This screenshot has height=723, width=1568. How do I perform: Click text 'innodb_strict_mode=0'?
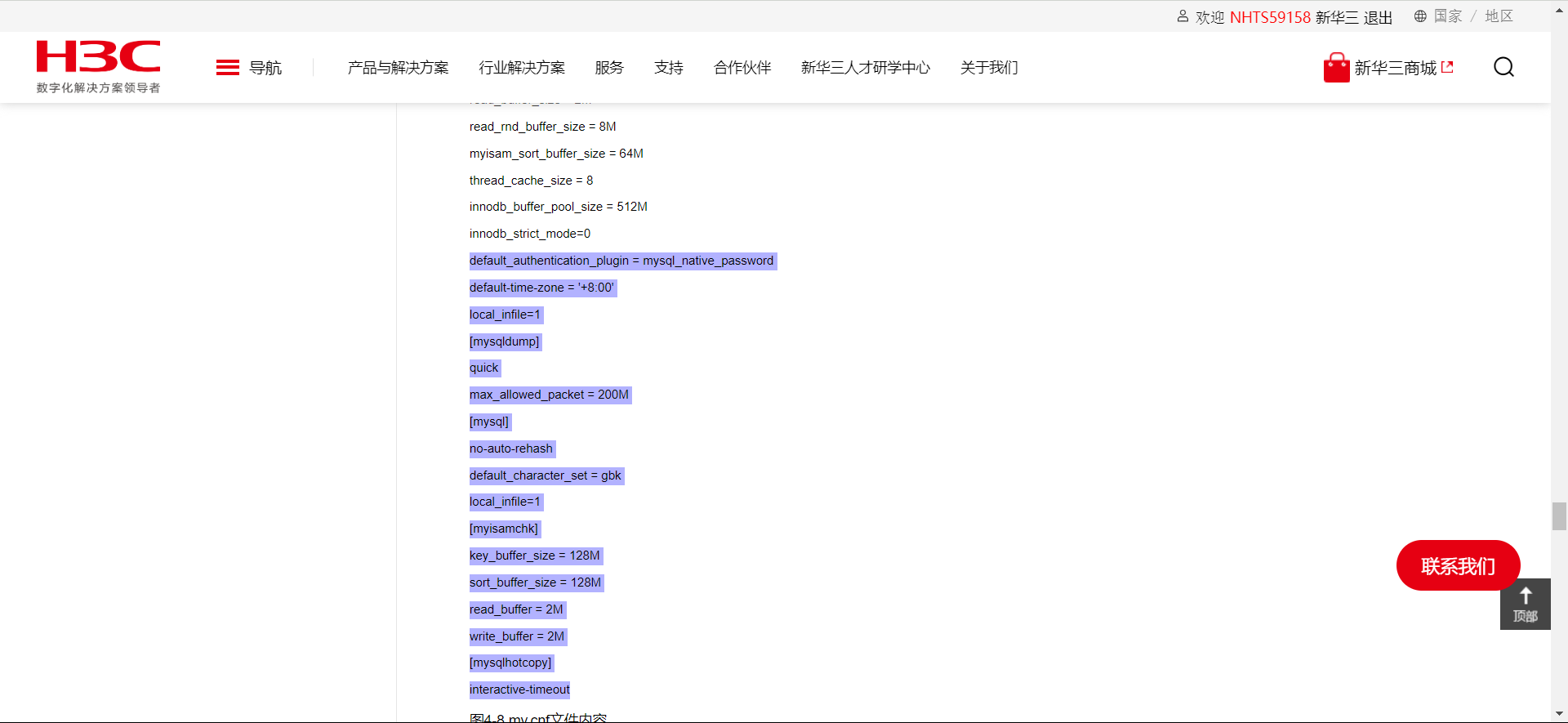pos(530,234)
